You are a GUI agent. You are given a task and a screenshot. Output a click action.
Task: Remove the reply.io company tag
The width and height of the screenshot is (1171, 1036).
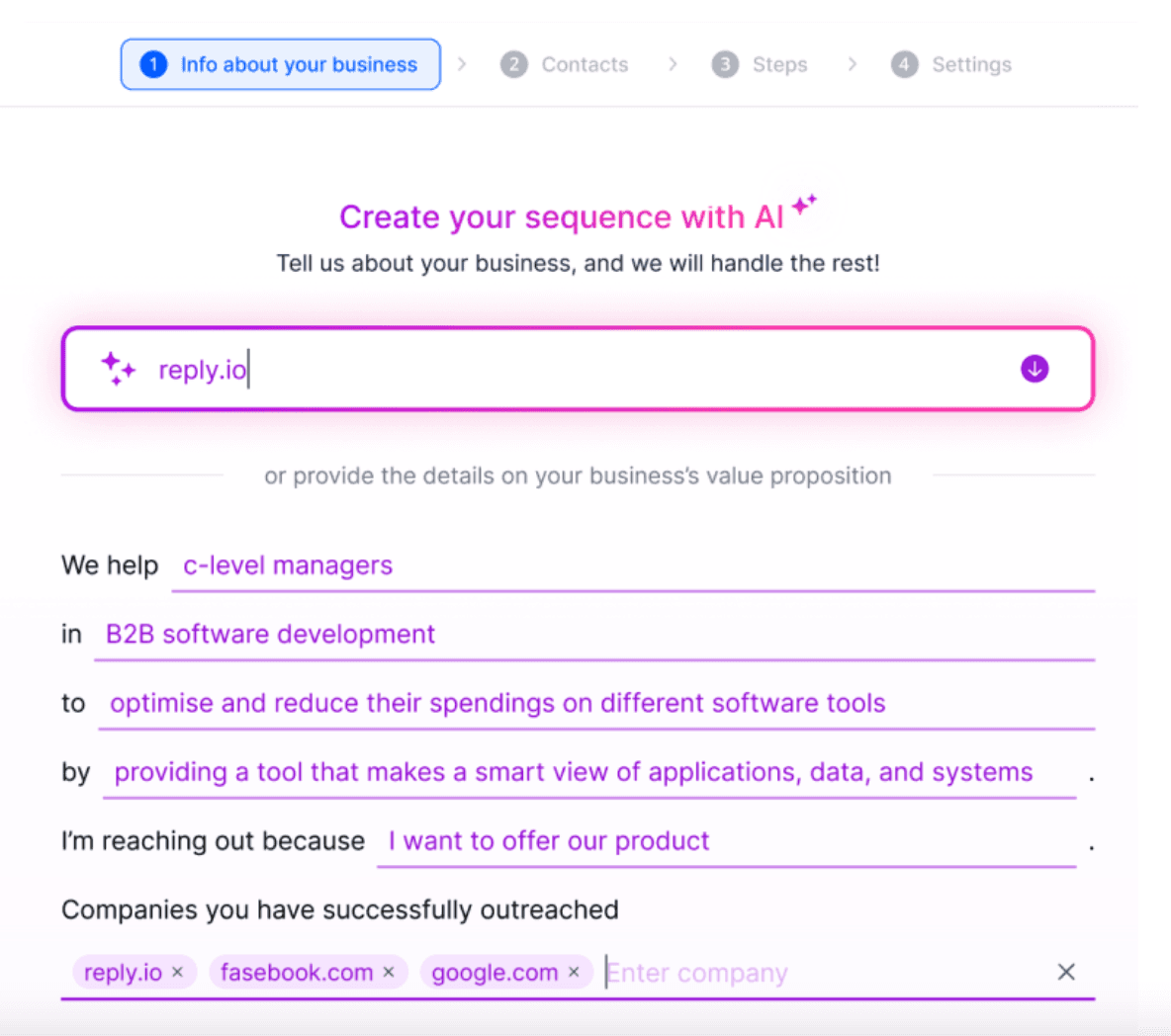click(x=177, y=972)
